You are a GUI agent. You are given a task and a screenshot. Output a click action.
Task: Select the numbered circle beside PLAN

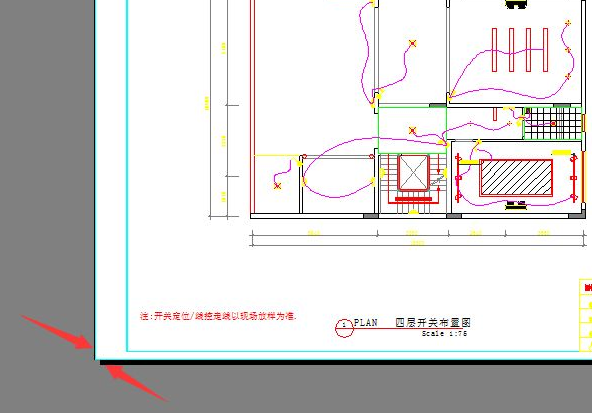click(x=344, y=328)
